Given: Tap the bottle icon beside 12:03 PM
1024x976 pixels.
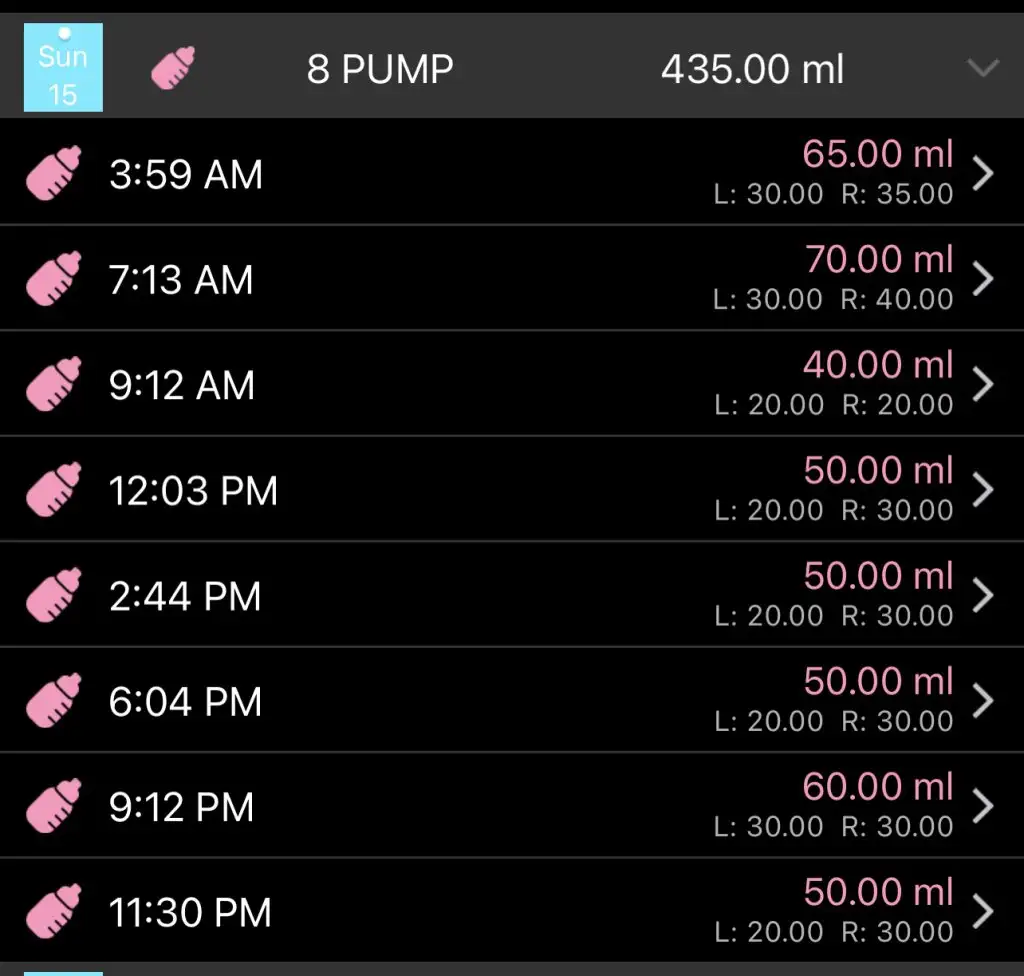Looking at the screenshot, I should 54,489.
